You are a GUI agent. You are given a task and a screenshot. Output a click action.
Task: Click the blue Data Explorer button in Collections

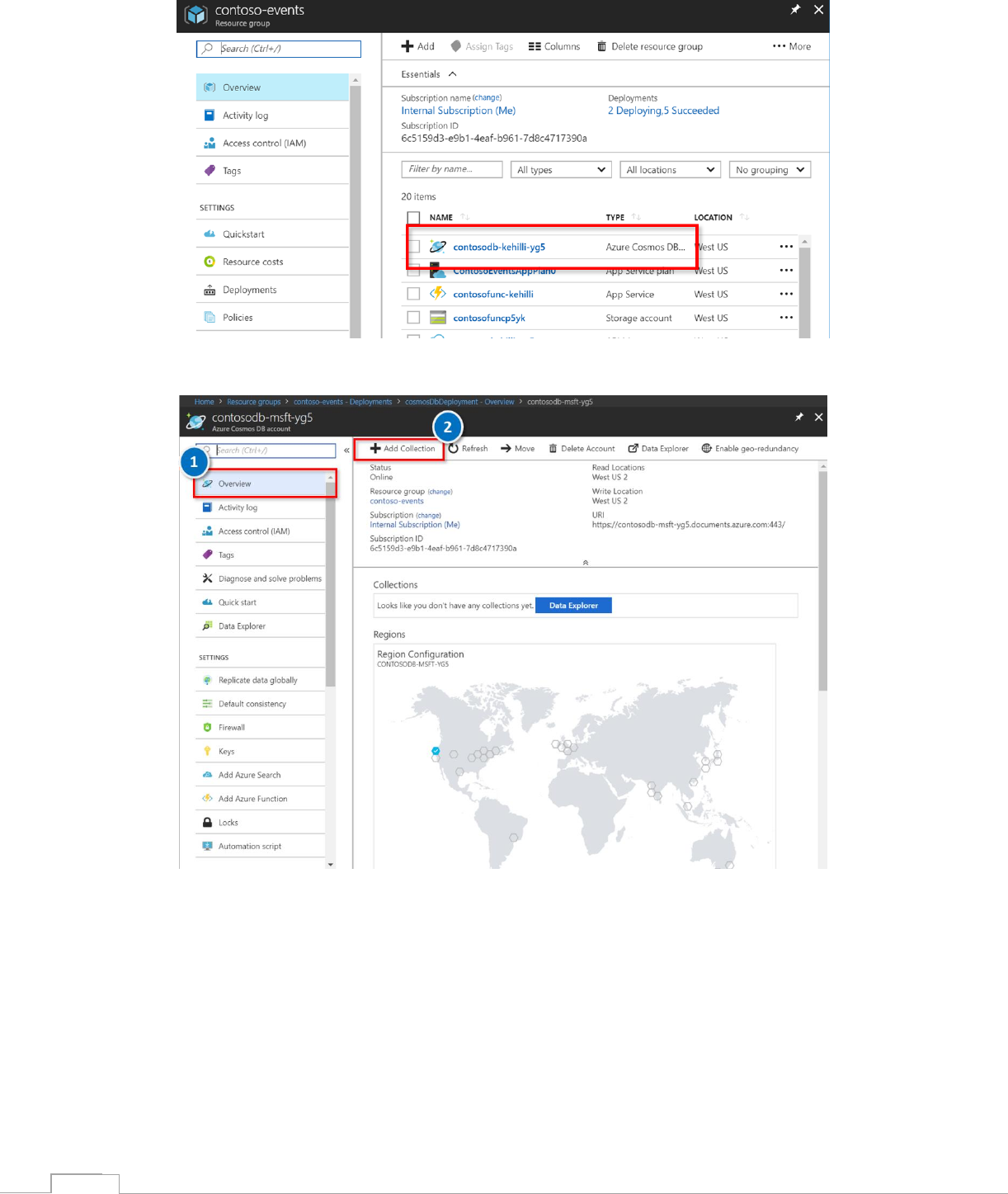point(573,606)
